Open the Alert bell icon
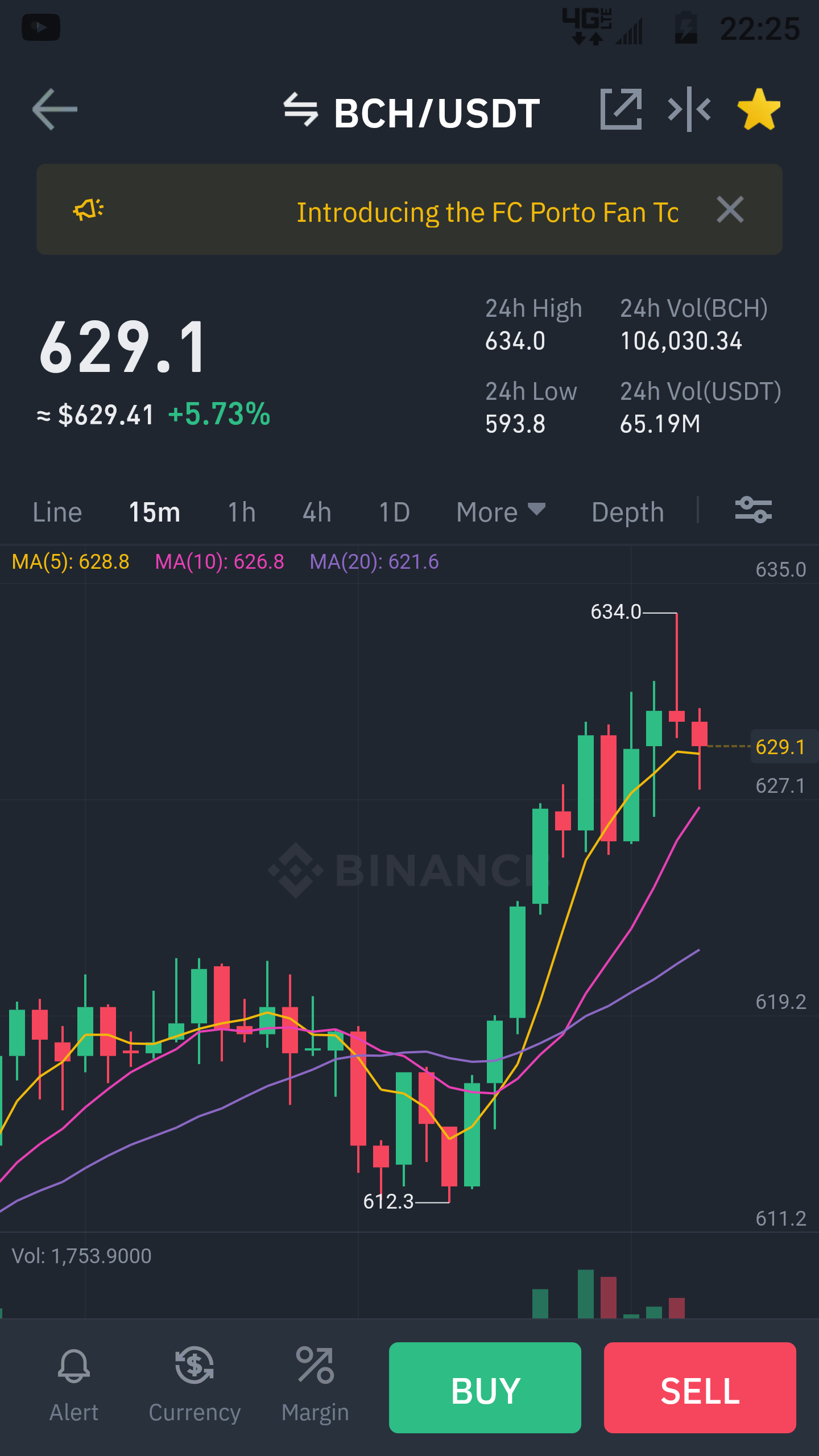 [74, 1386]
